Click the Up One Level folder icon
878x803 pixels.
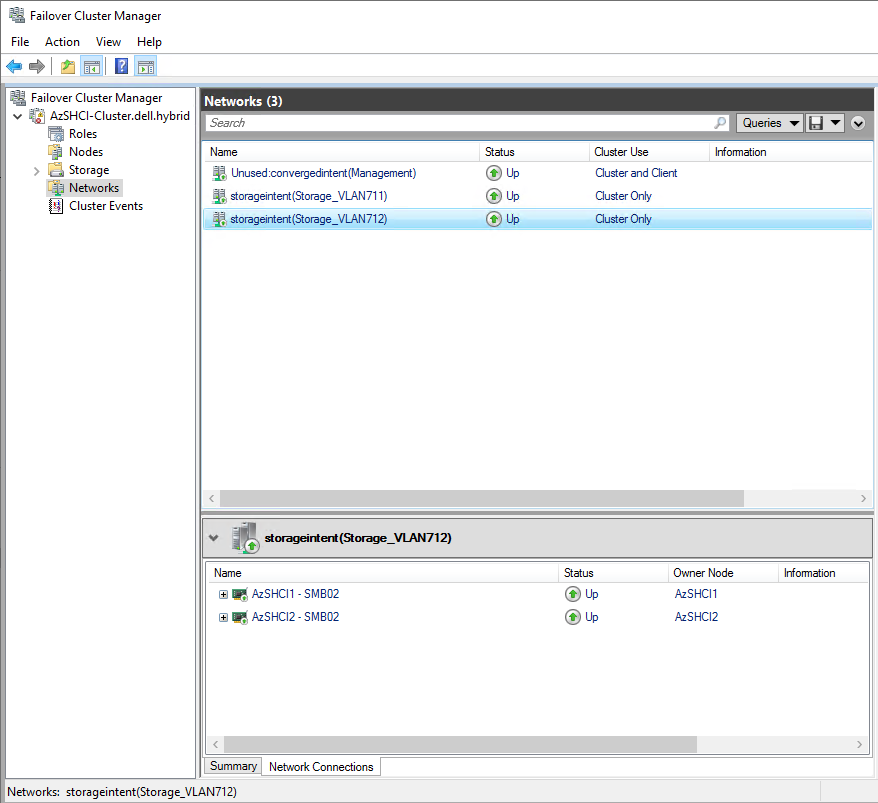point(67,67)
